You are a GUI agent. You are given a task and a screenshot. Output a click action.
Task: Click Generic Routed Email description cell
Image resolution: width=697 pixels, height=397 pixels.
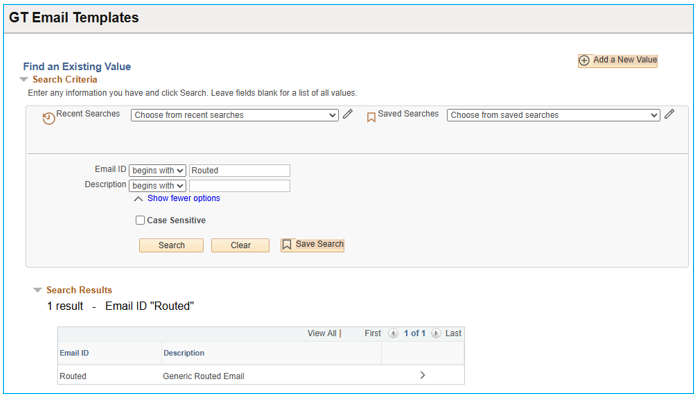point(204,376)
